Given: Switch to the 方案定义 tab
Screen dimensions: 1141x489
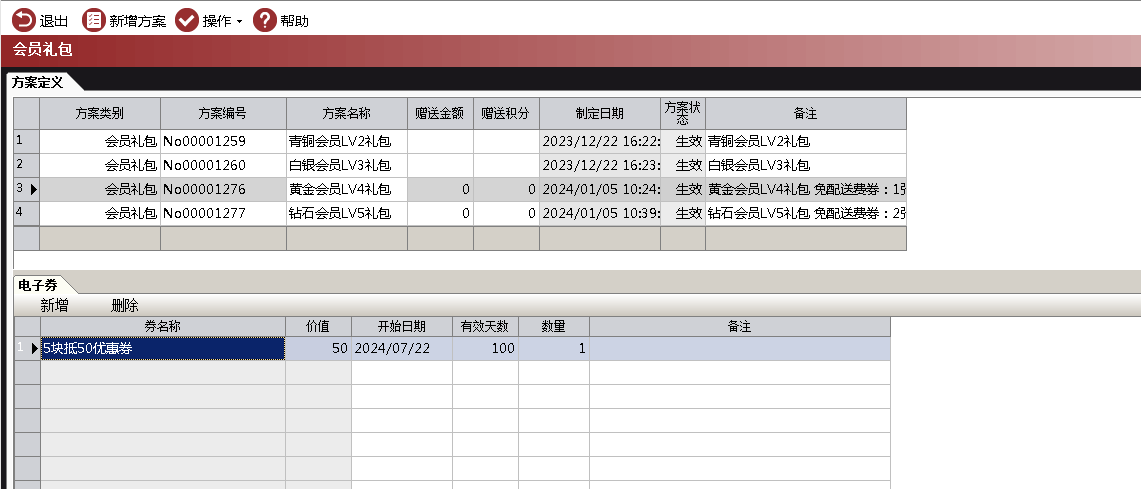Looking at the screenshot, I should click(x=38, y=82).
